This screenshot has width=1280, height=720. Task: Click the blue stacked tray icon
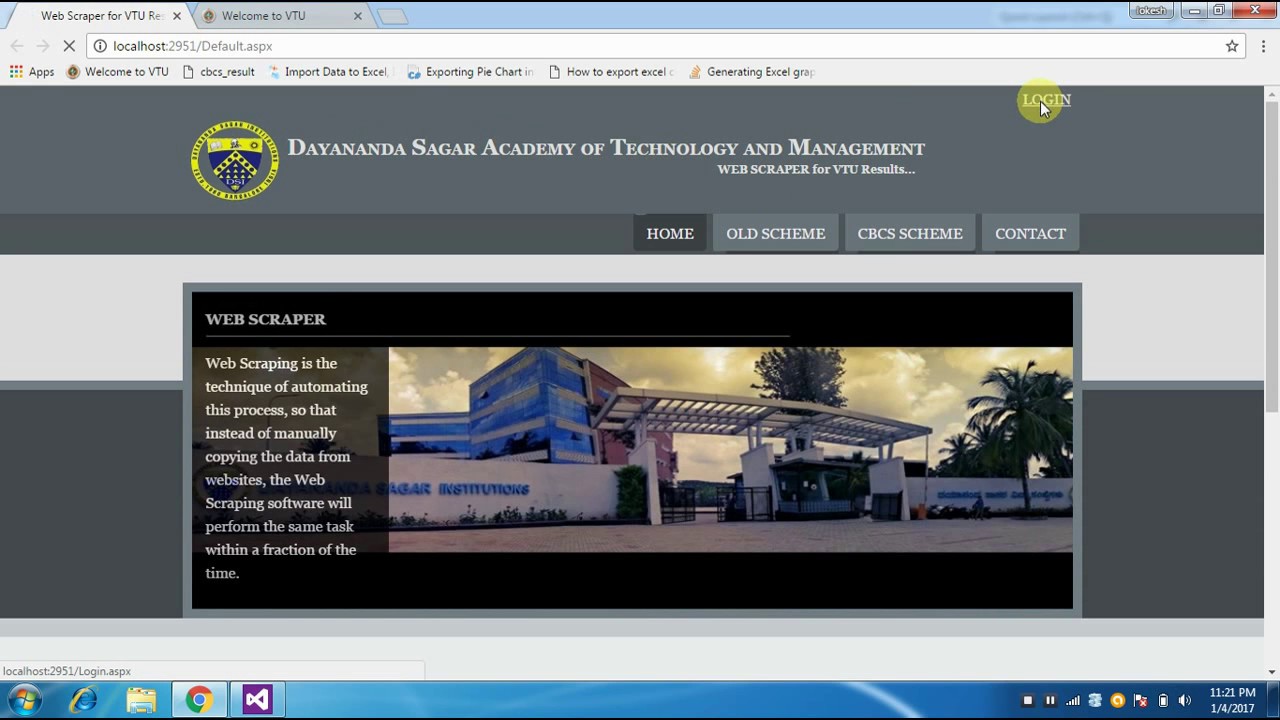[1095, 701]
